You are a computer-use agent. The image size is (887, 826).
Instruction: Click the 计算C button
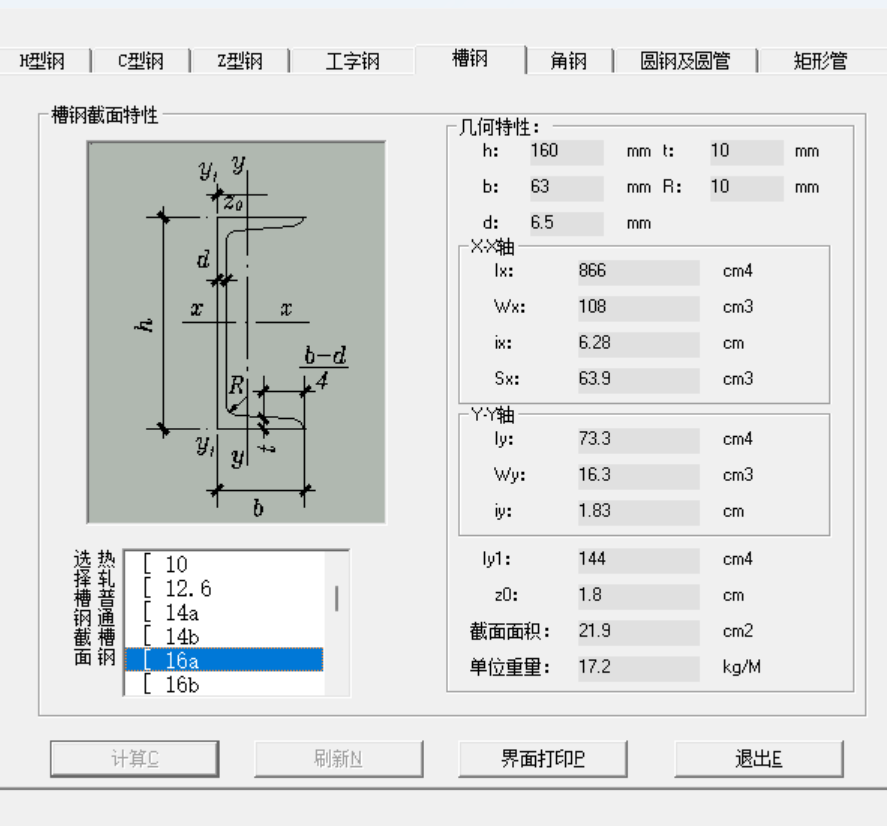click(135, 759)
